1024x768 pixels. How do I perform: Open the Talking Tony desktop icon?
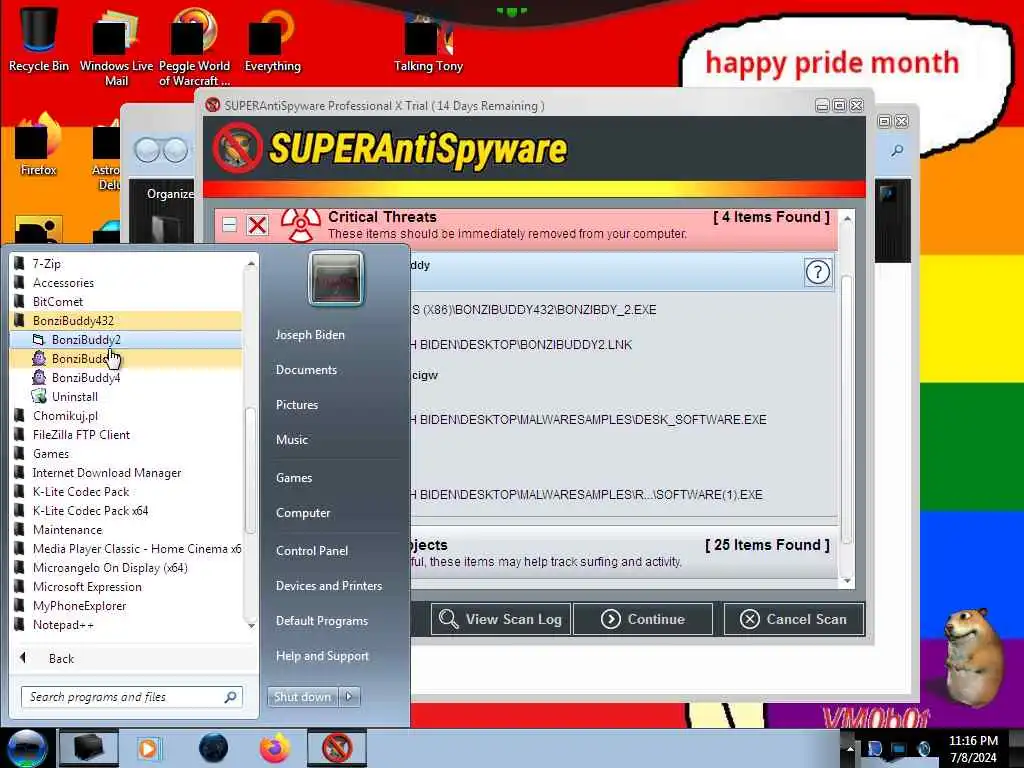tap(428, 42)
